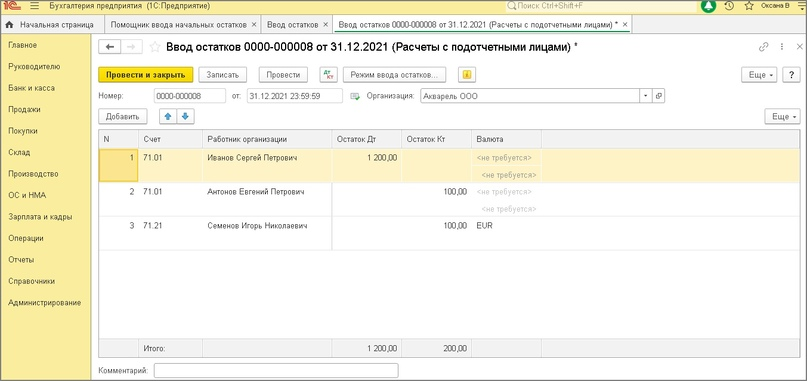Open Зарплата и кадры section

tap(40, 217)
